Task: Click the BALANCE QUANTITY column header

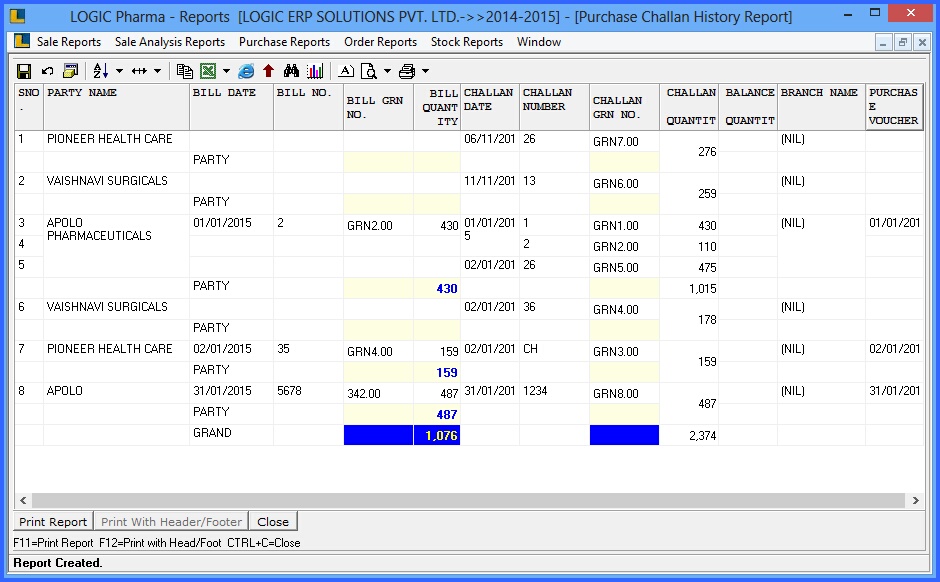Action: click(748, 107)
